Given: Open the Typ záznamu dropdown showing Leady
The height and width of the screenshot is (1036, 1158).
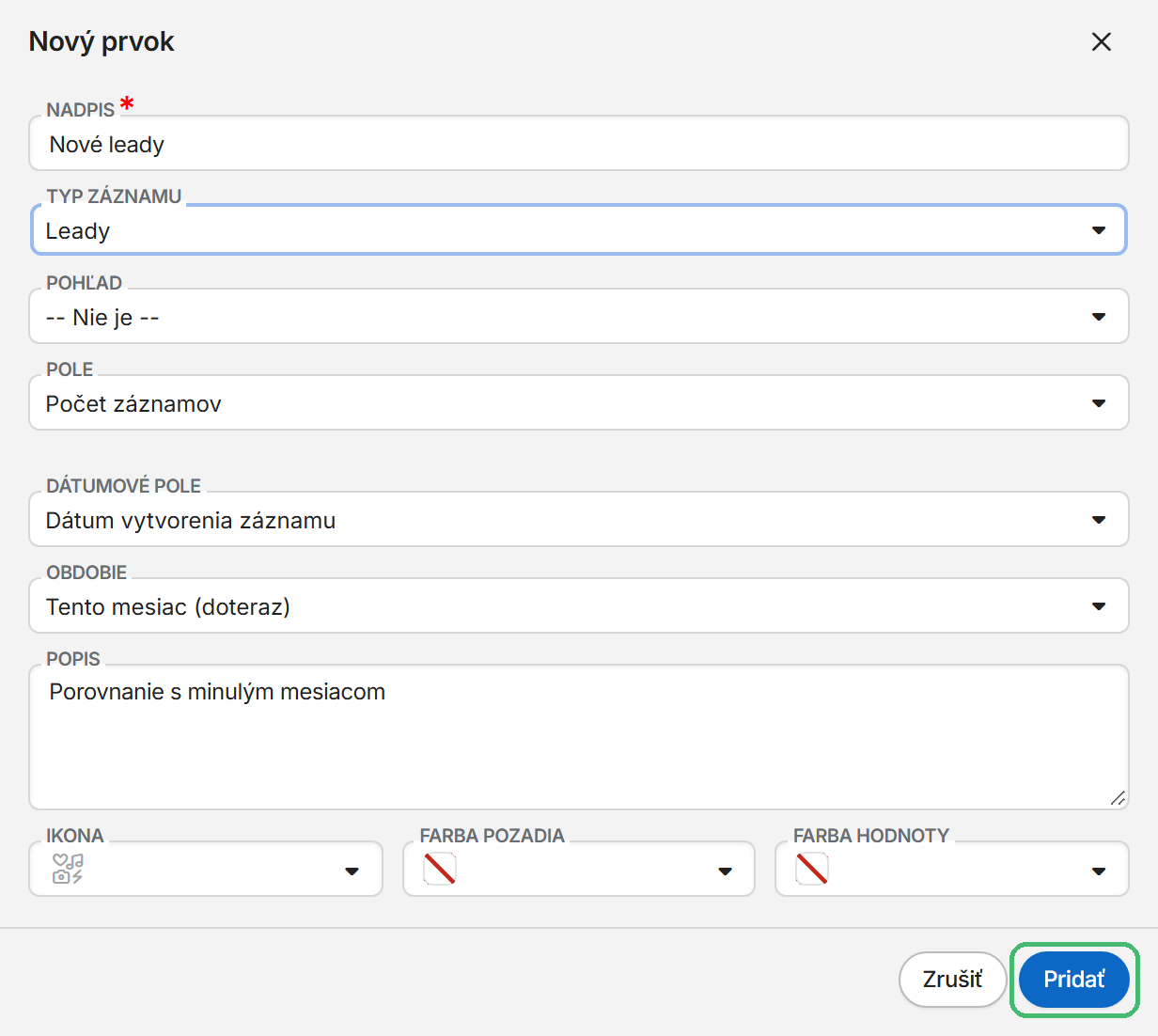Looking at the screenshot, I should (579, 230).
